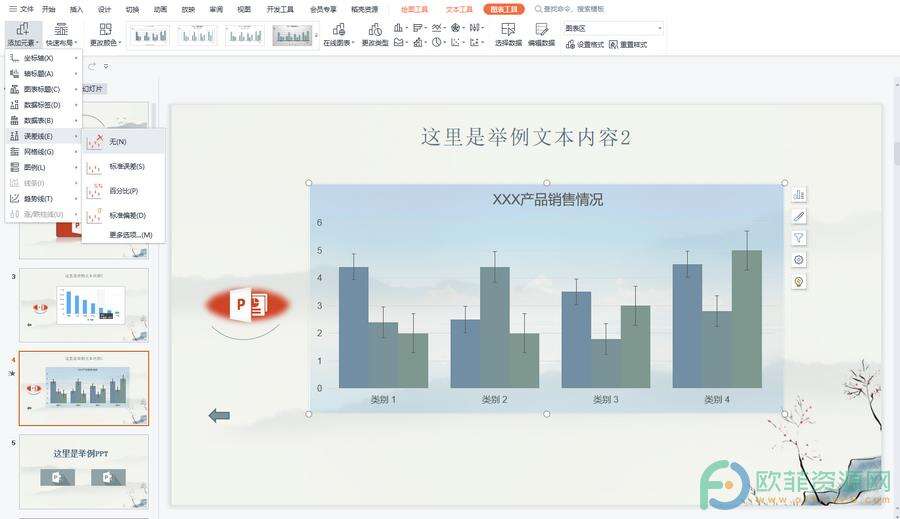
Task: Click the 类别 4 axis label
Action: click(x=717, y=399)
